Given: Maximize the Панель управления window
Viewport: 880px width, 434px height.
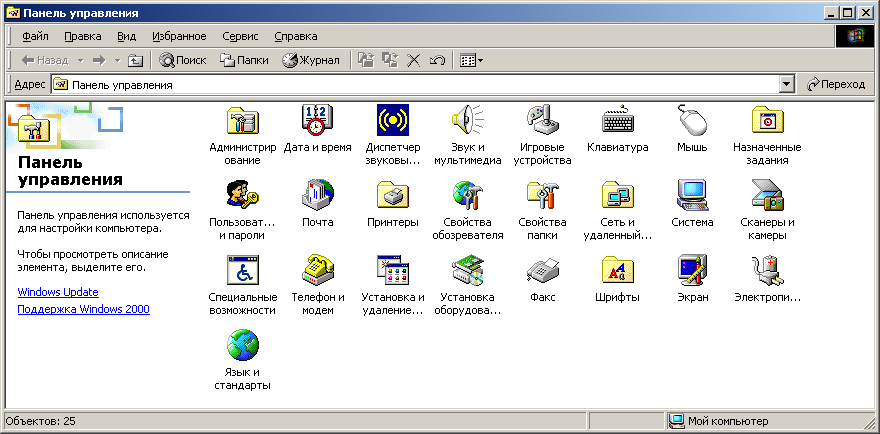Looking at the screenshot, I should pyautogui.click(x=847, y=12).
